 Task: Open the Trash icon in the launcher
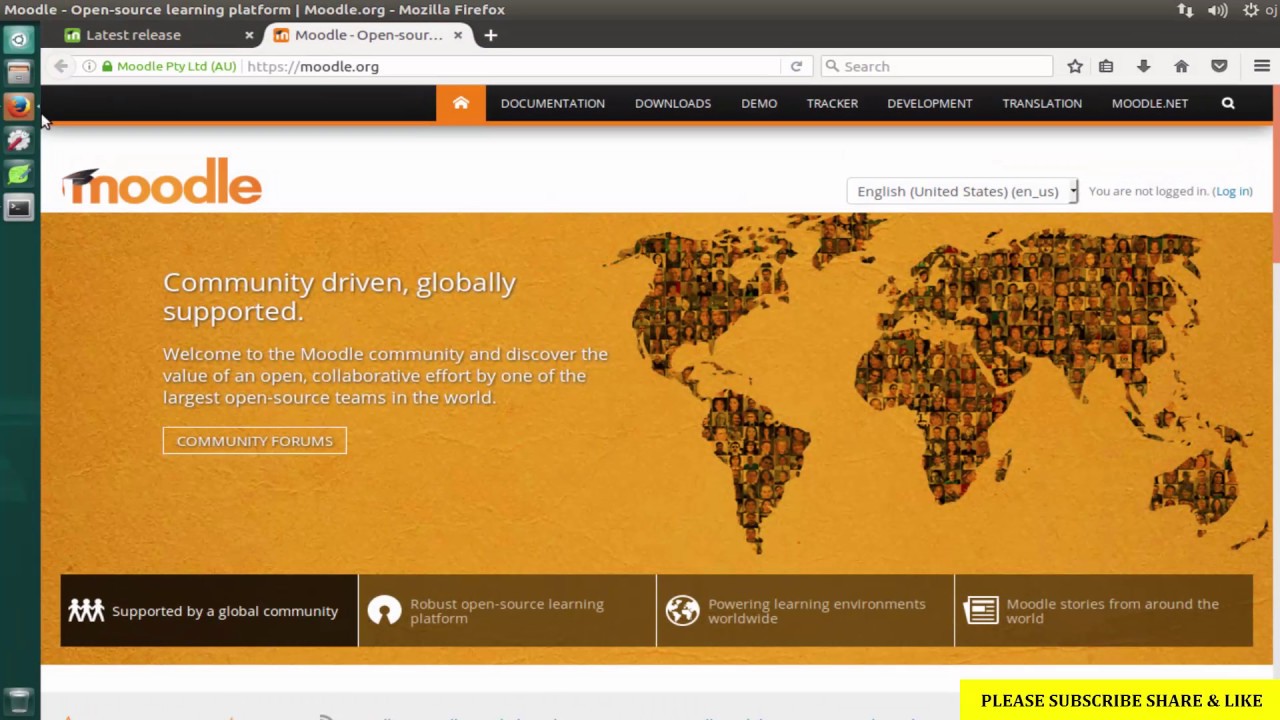pos(18,701)
